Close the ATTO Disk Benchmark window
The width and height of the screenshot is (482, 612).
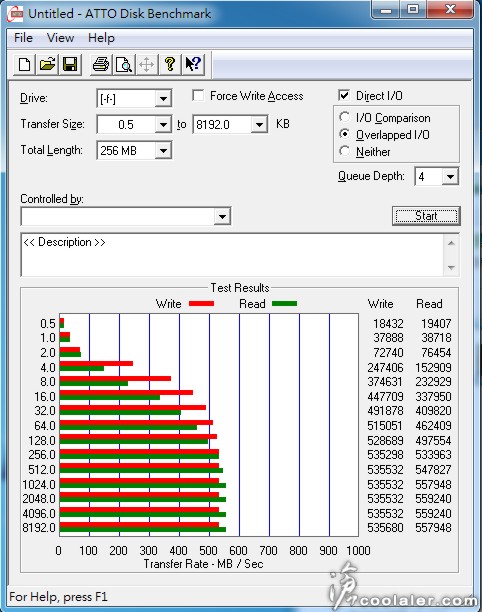(450, 9)
